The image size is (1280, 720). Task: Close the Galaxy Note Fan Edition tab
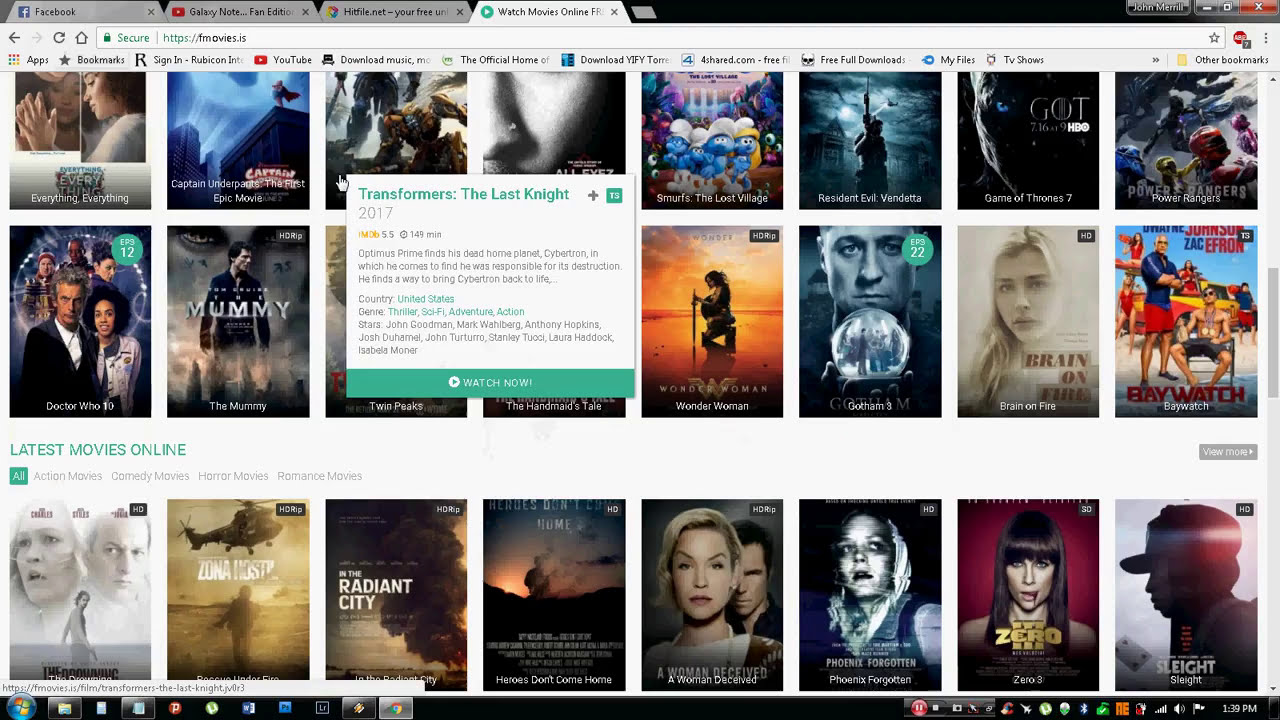pyautogui.click(x=306, y=12)
